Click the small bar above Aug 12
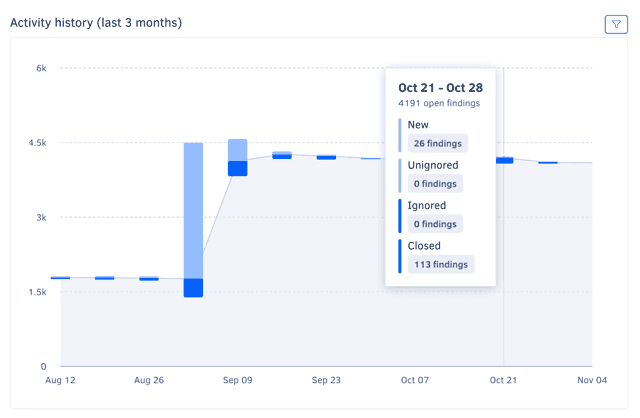 (60, 278)
